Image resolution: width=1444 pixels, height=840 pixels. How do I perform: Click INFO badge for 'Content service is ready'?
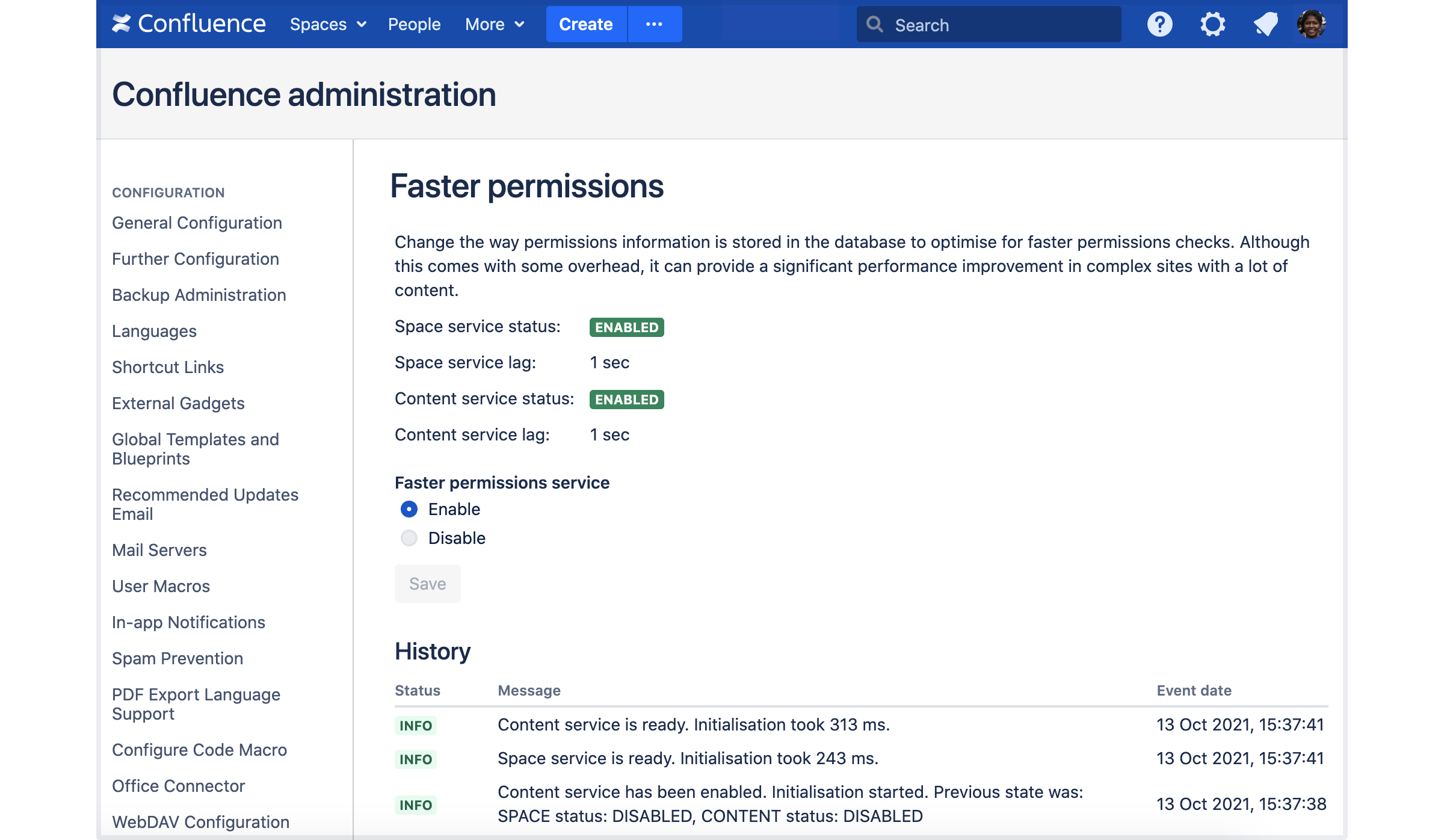coord(415,726)
